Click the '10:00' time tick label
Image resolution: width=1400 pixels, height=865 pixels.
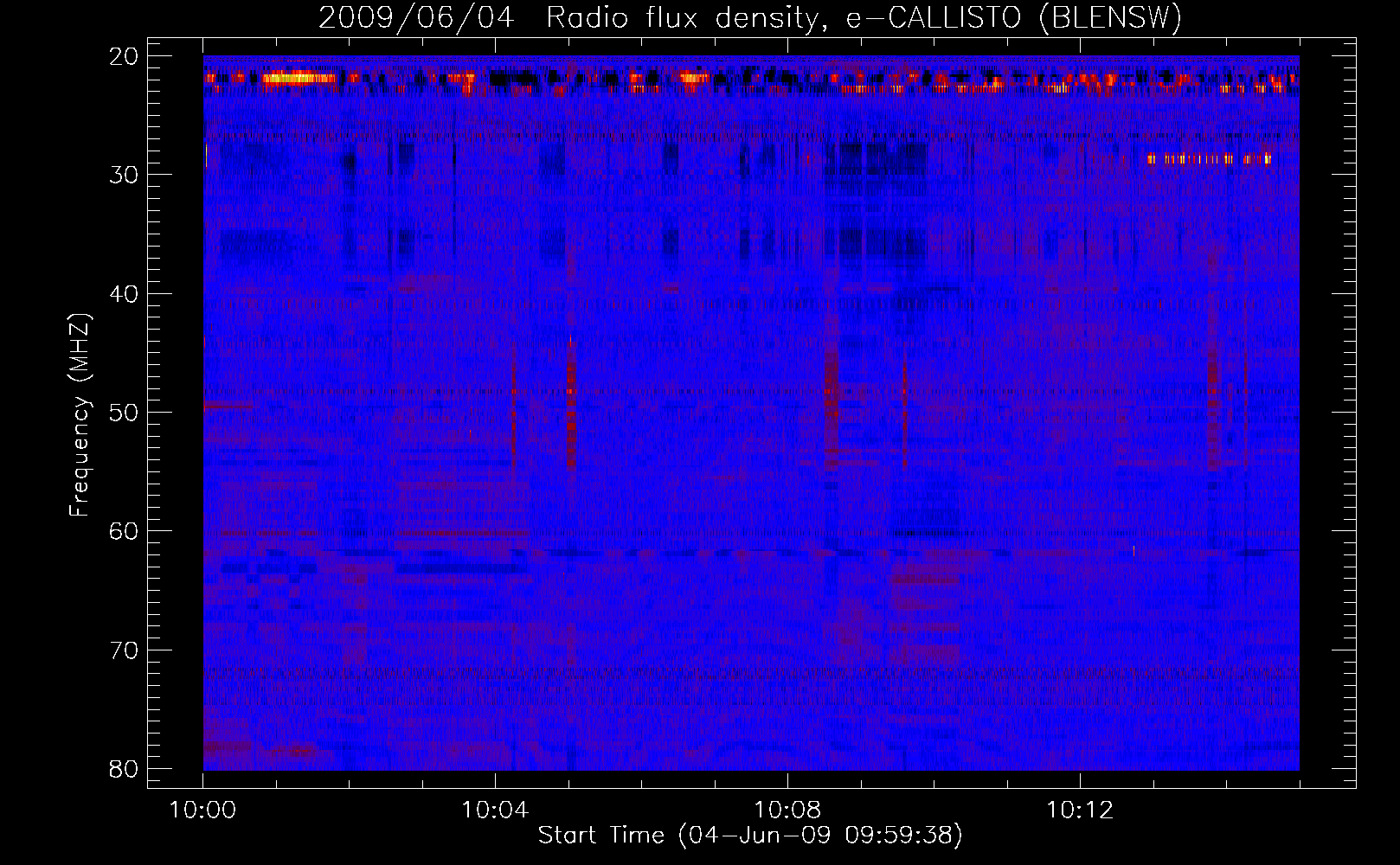click(x=202, y=811)
